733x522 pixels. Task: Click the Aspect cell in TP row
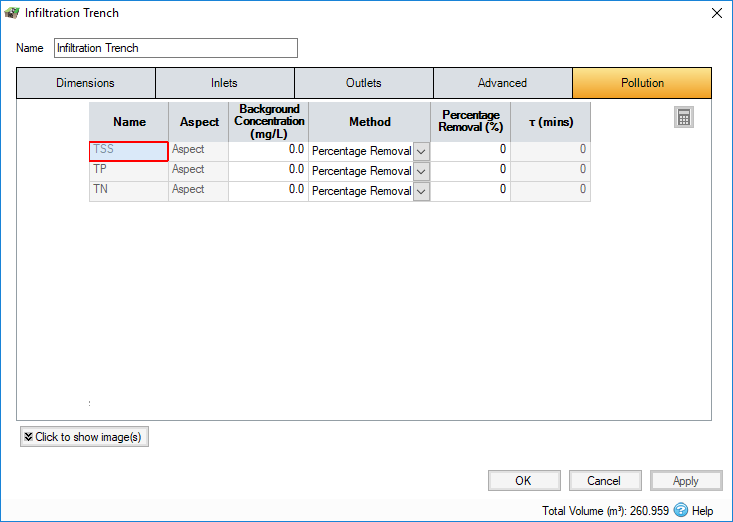click(198, 172)
